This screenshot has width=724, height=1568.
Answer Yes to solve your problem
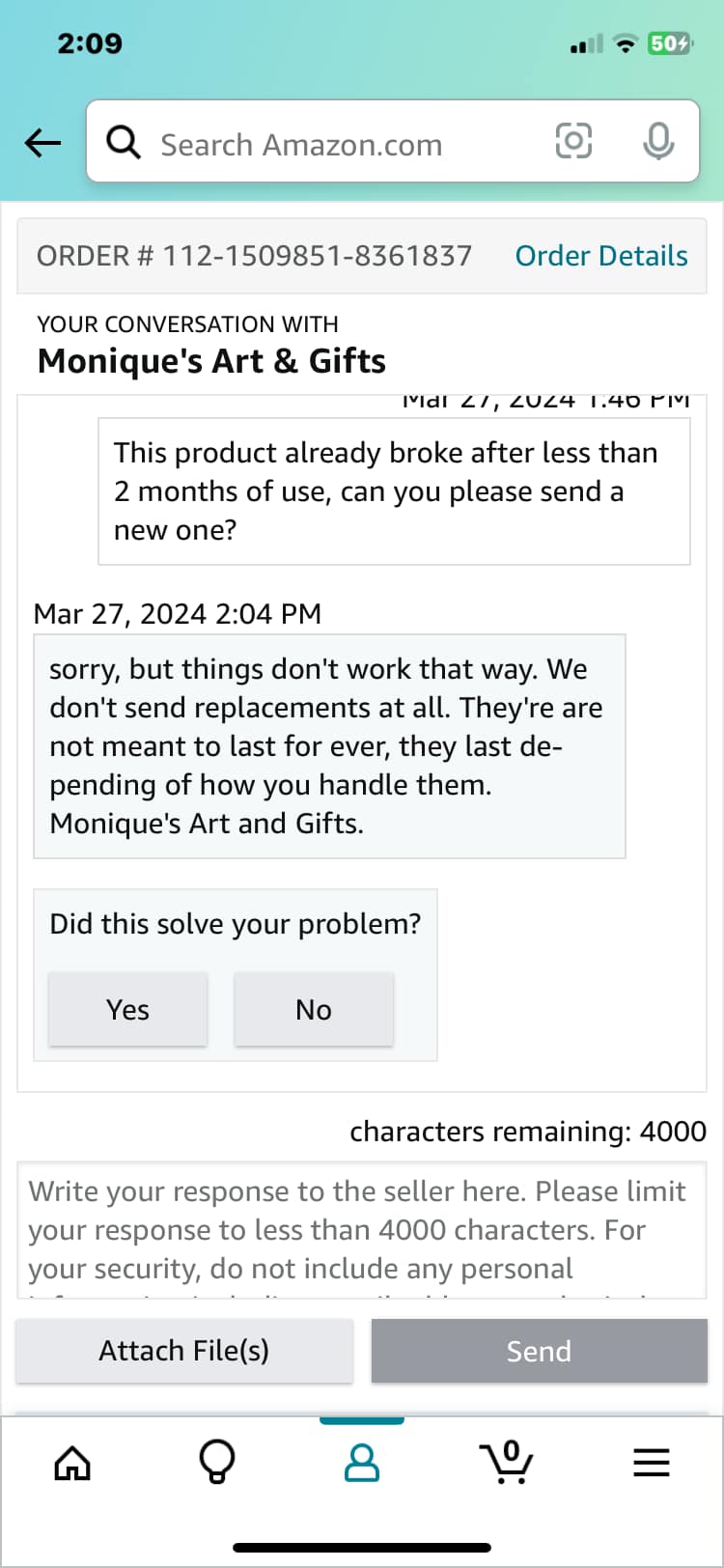tap(128, 1009)
